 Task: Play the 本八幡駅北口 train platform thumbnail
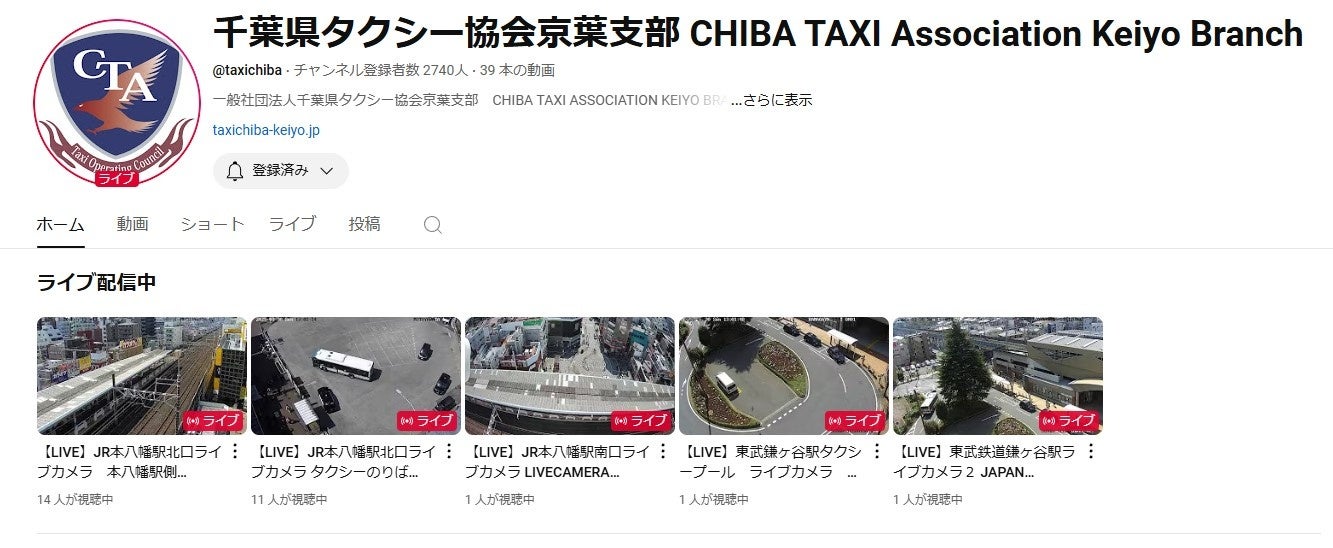(x=142, y=376)
